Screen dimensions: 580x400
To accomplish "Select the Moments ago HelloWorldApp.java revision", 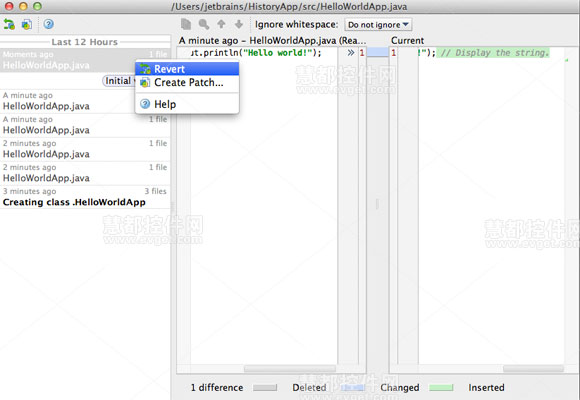I will click(85, 60).
